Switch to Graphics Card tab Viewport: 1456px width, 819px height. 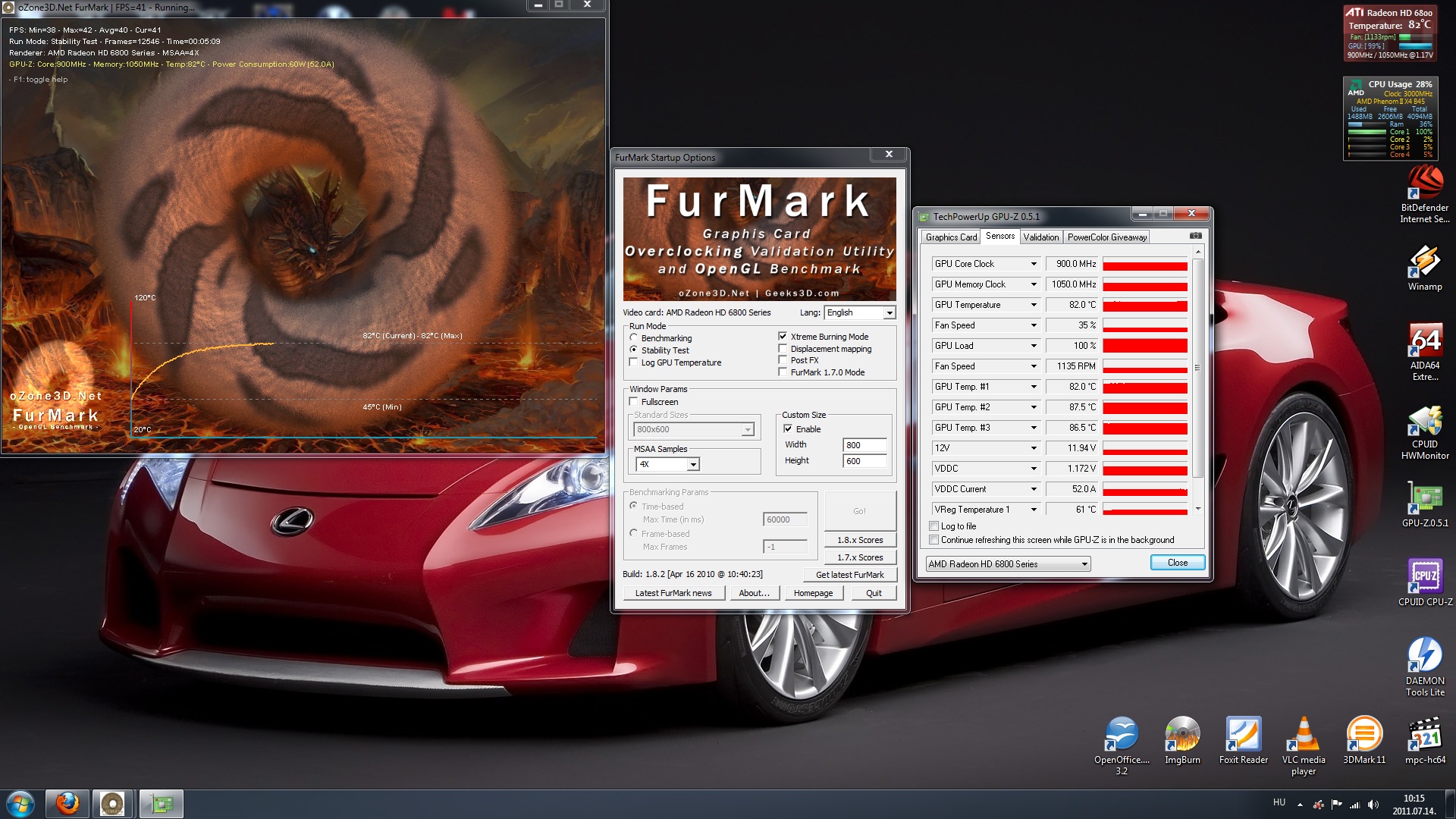pyautogui.click(x=951, y=237)
